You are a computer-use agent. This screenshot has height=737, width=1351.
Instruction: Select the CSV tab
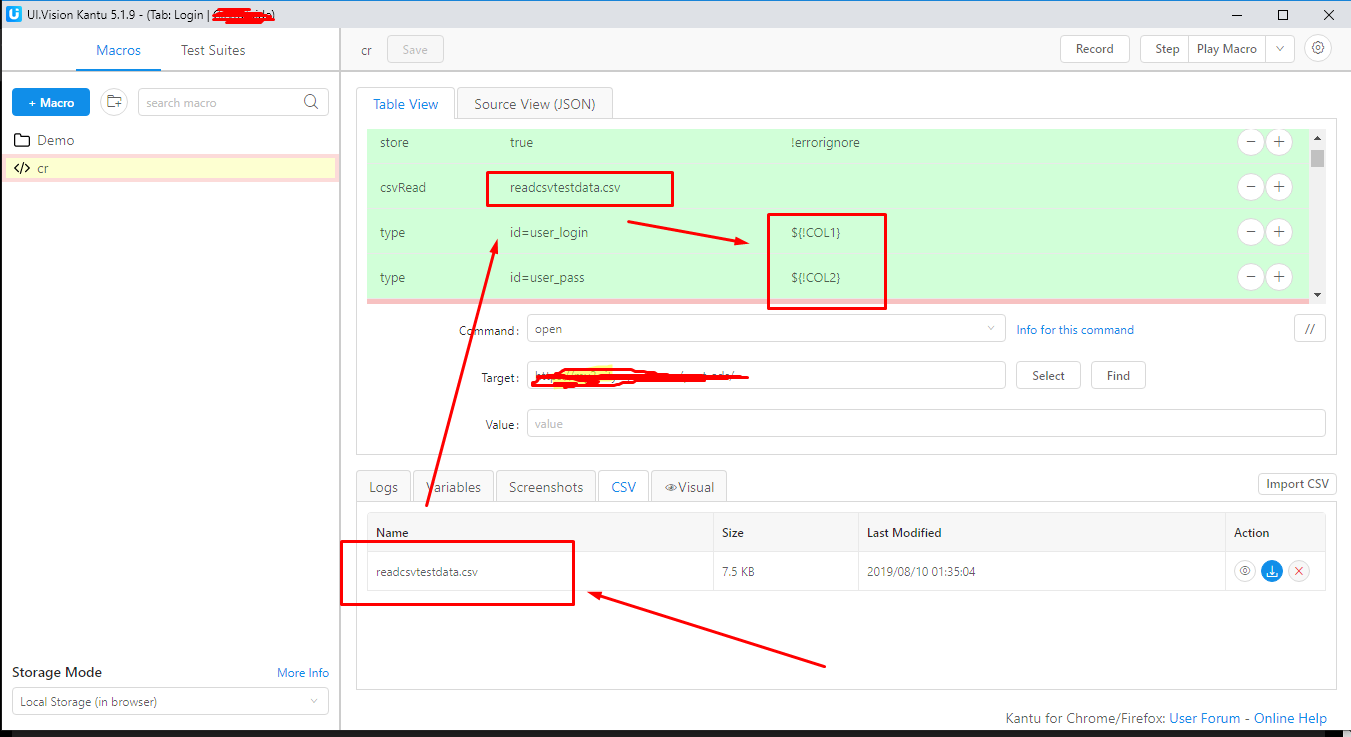pyautogui.click(x=624, y=487)
